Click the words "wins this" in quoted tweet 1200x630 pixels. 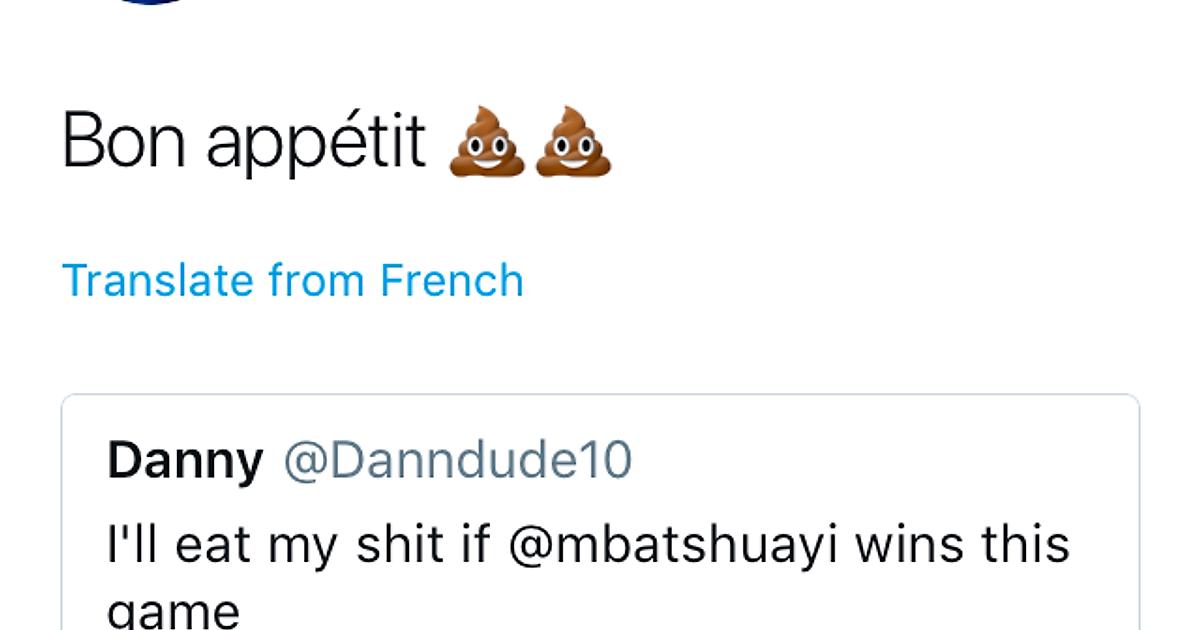tap(961, 546)
